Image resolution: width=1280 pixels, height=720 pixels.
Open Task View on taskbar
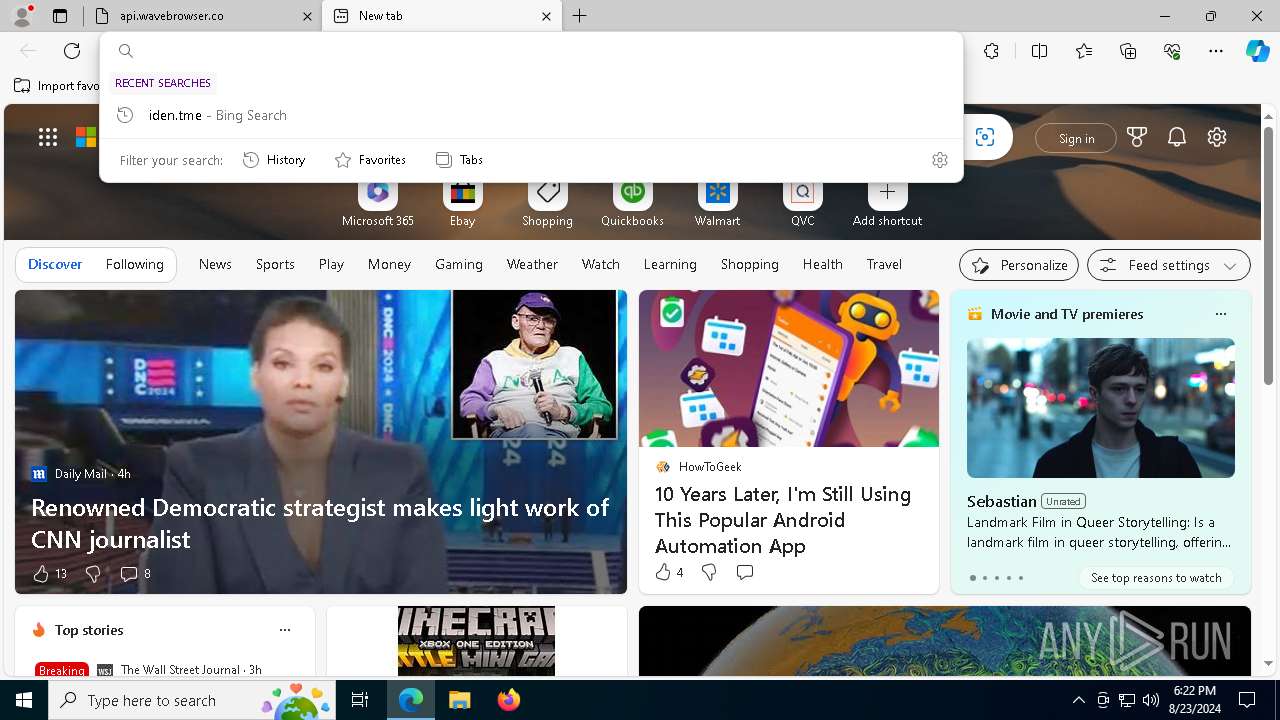[x=360, y=700]
